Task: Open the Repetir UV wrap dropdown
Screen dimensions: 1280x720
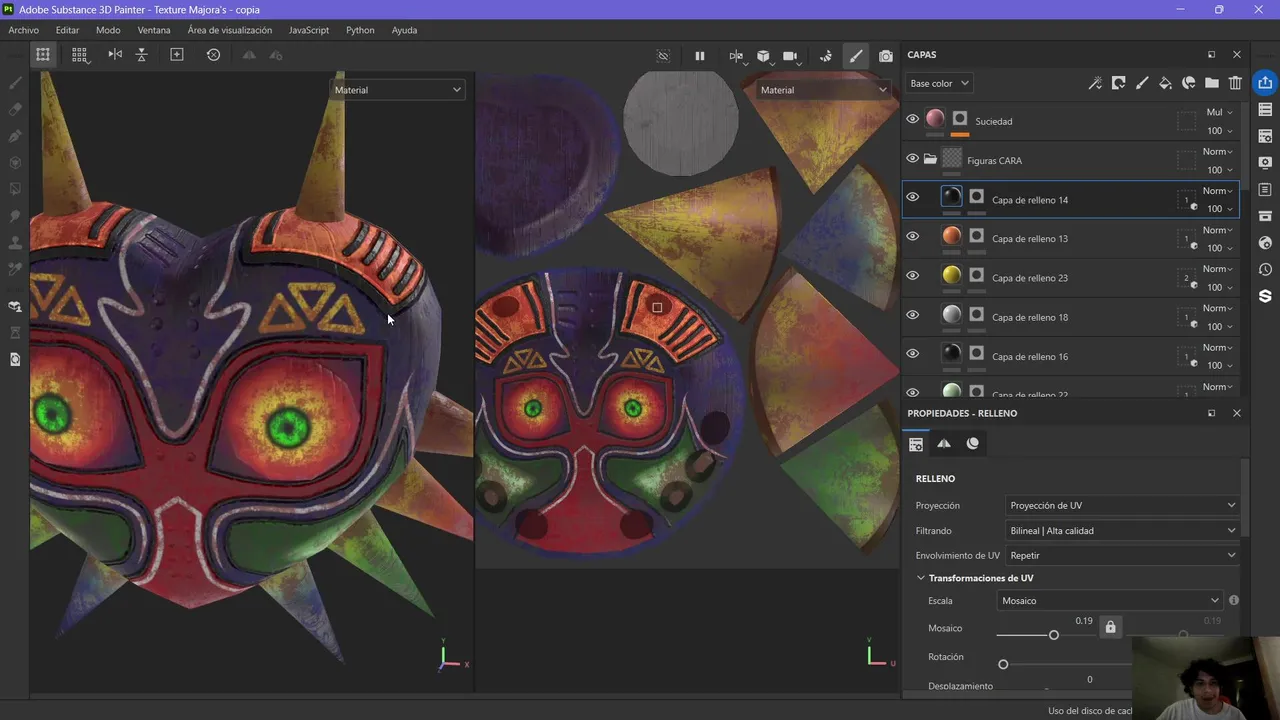Action: 1122,555
